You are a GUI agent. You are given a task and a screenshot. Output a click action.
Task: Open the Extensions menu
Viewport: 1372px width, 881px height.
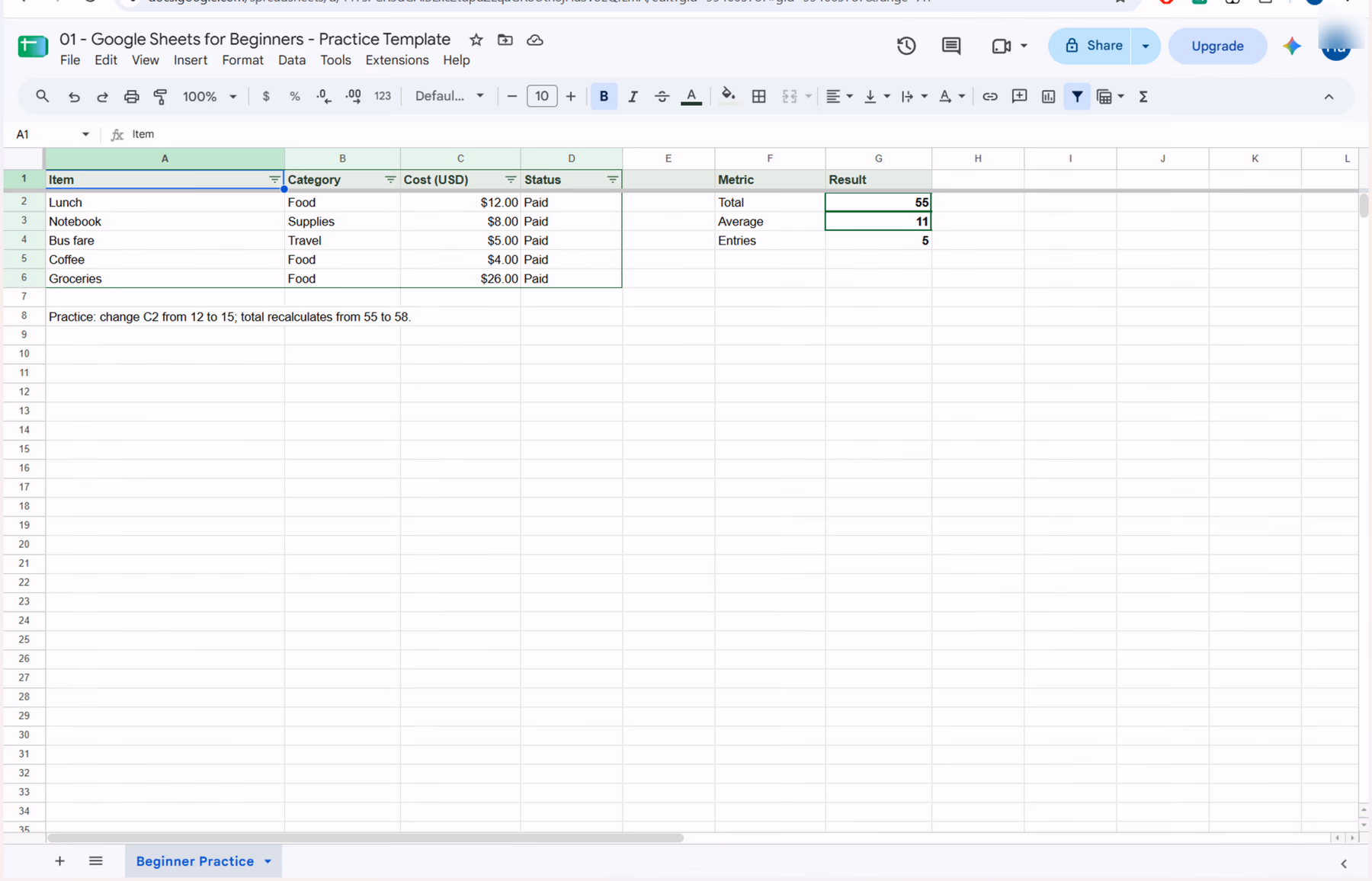(397, 60)
